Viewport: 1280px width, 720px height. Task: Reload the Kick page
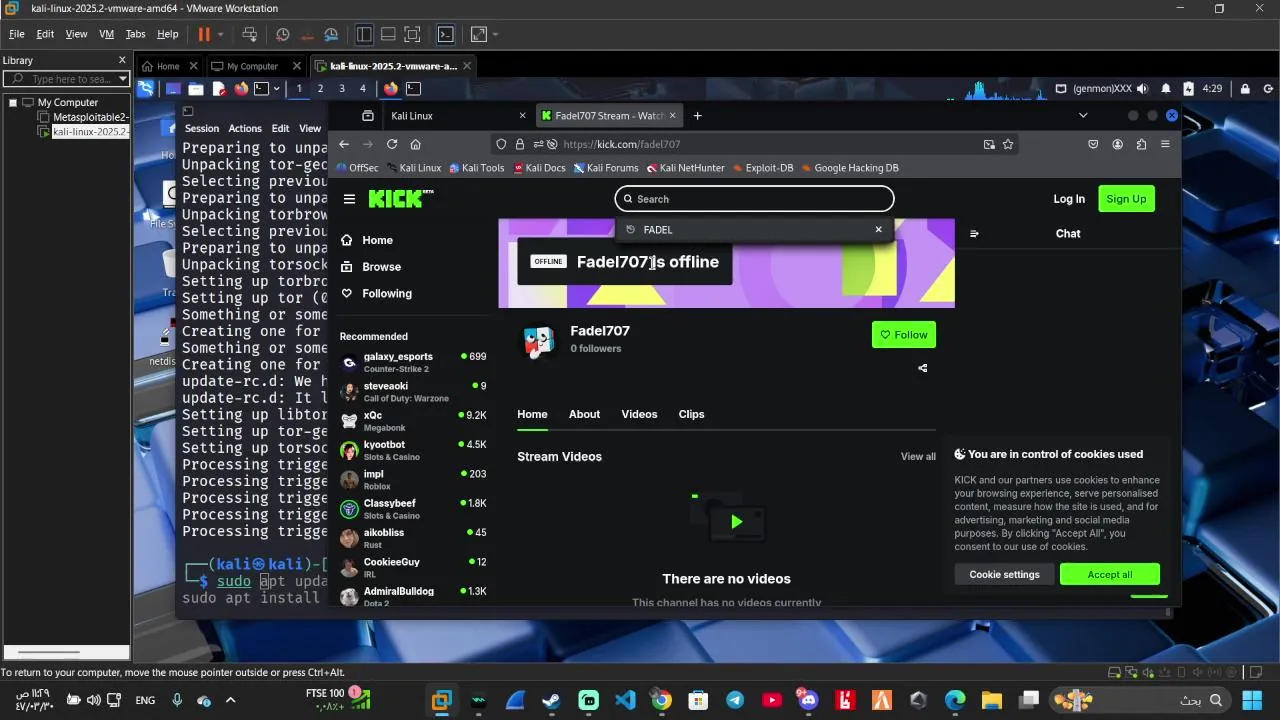pyautogui.click(x=392, y=144)
